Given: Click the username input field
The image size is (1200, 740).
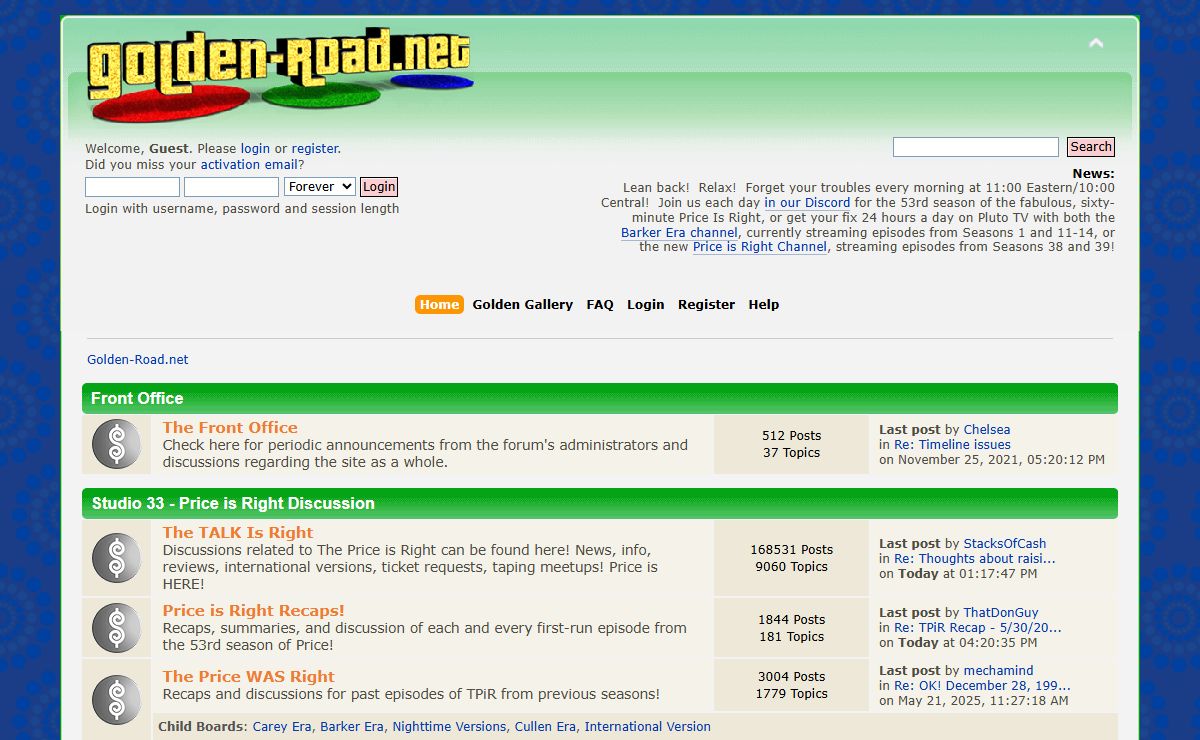Looking at the screenshot, I should coord(132,187).
